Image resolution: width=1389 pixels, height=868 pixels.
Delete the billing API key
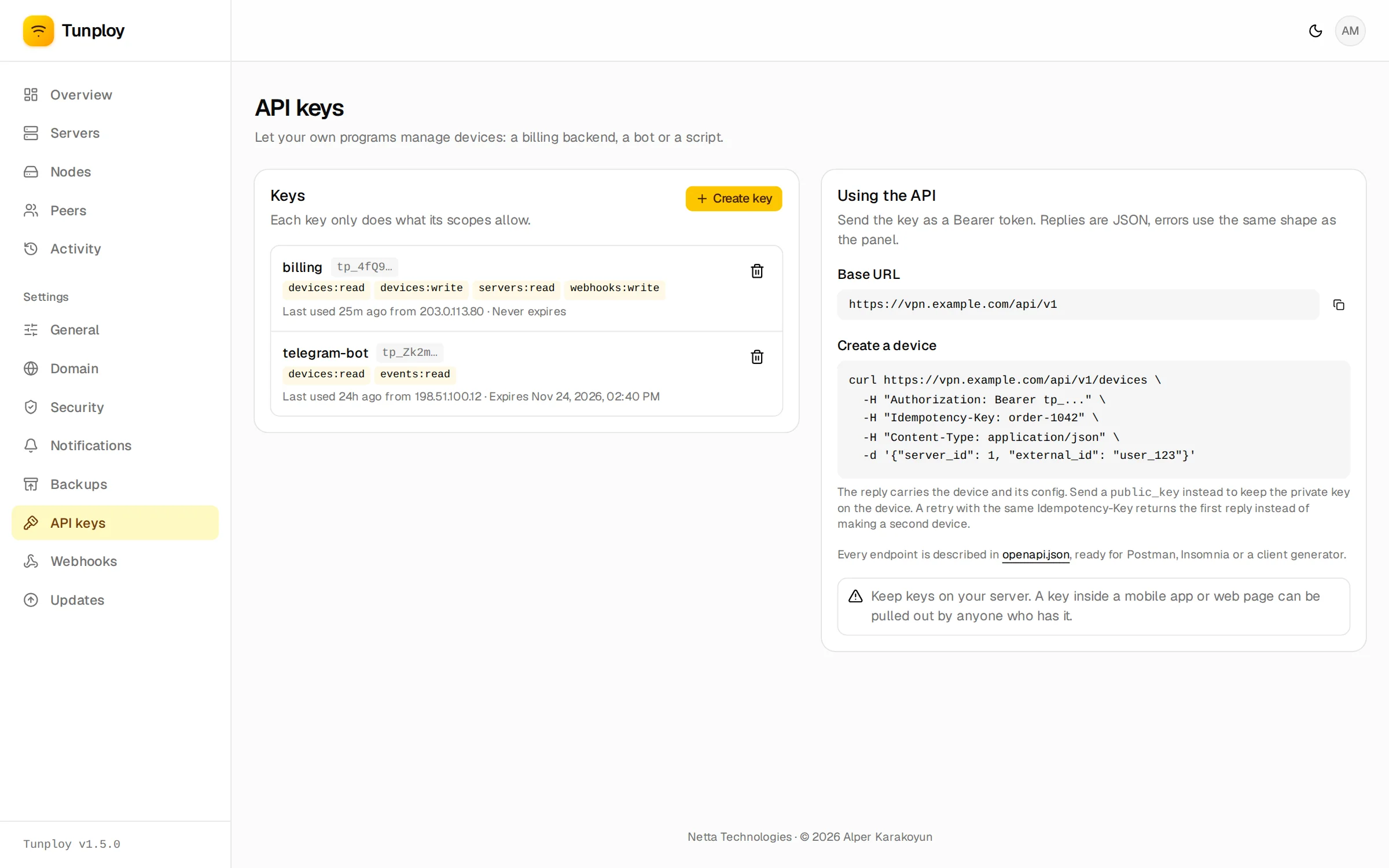click(x=756, y=271)
